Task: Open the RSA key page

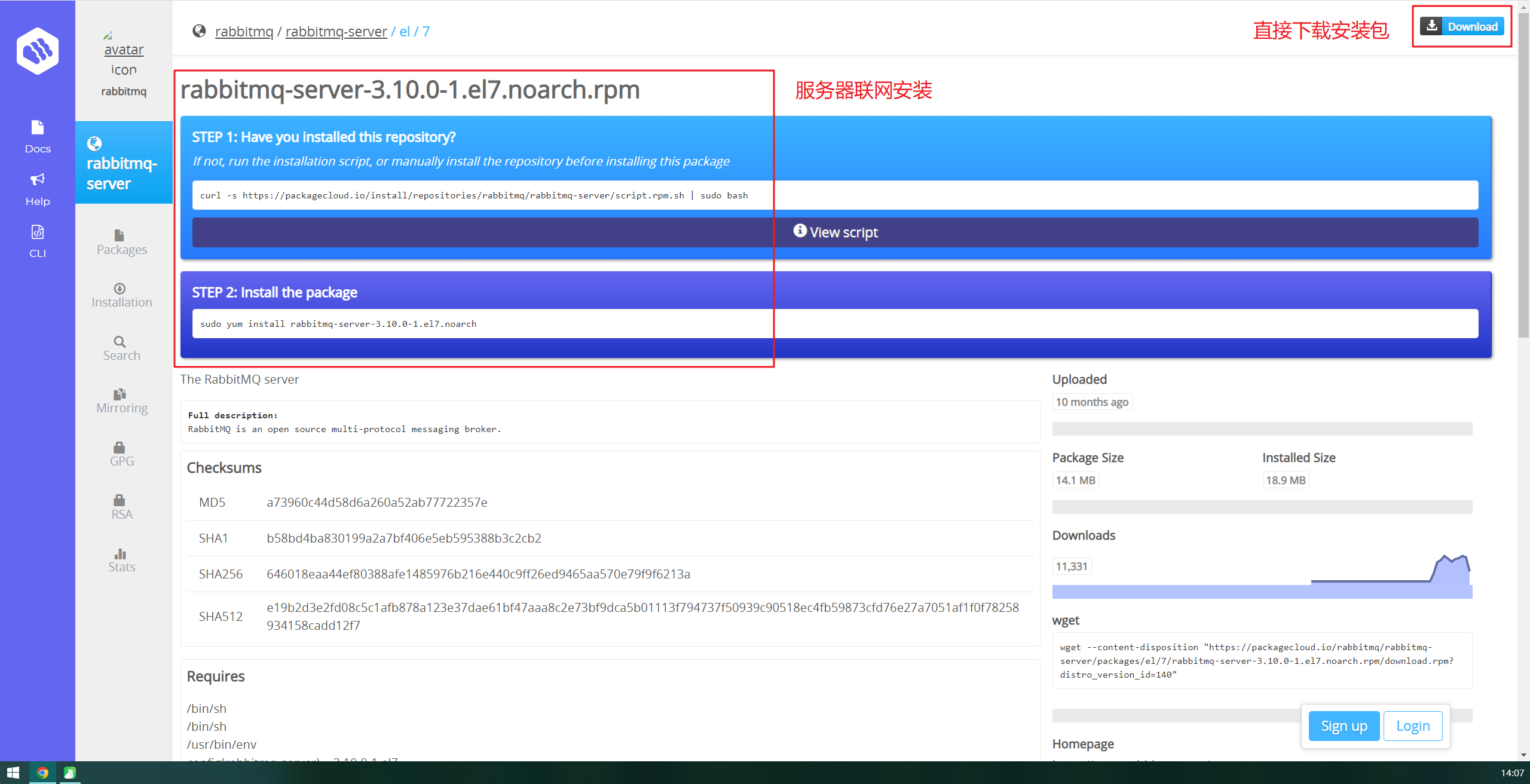Action: point(121,507)
